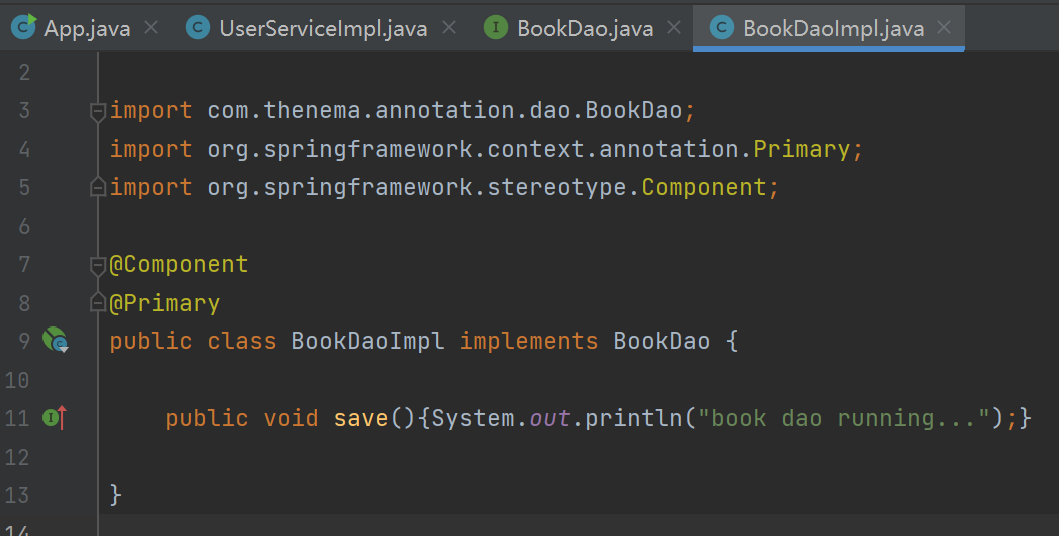Click the void keyword on line 11
The height and width of the screenshot is (536, 1059).
pyautogui.click(x=291, y=419)
